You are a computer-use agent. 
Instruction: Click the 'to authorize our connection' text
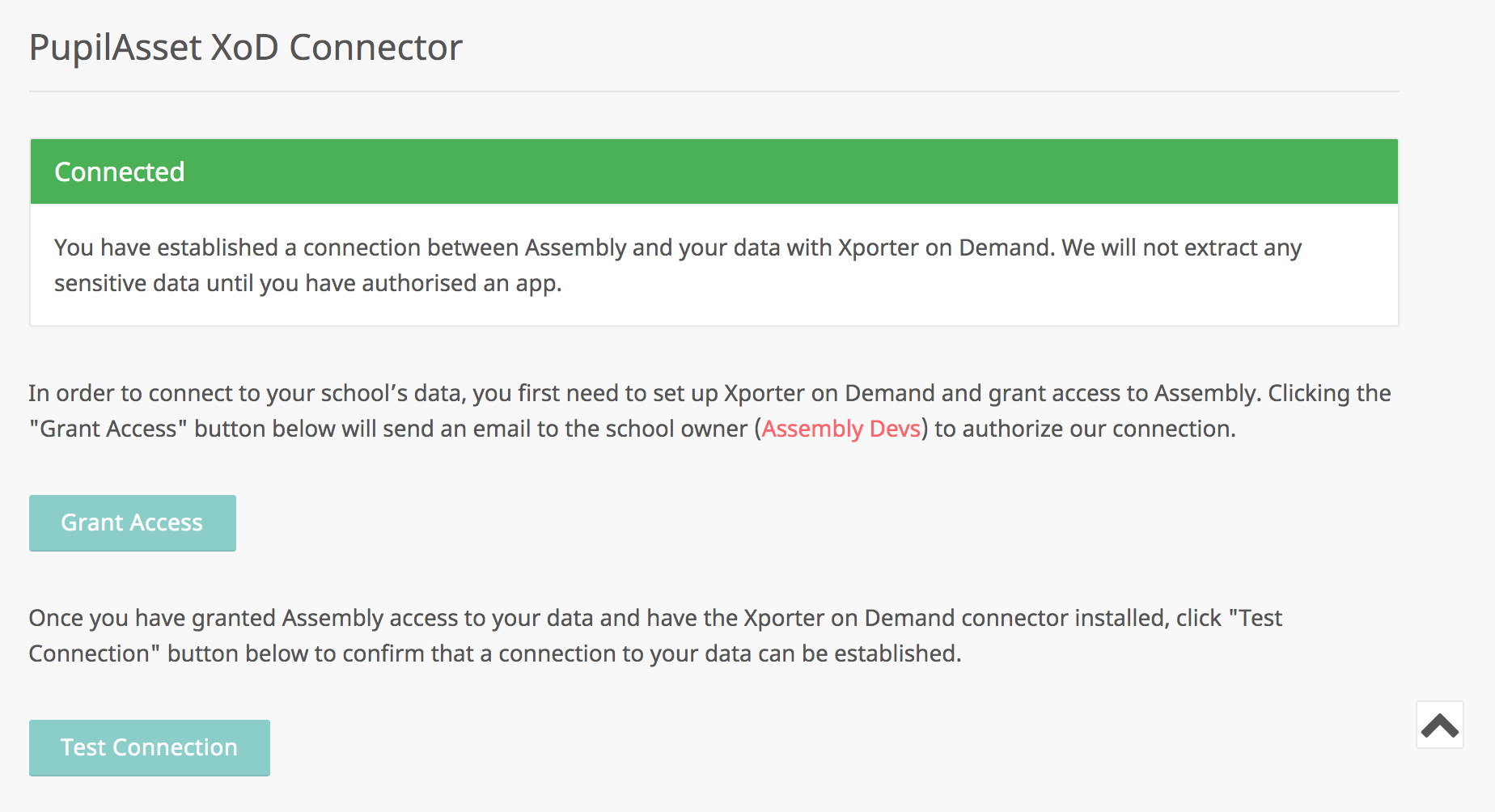1084,429
